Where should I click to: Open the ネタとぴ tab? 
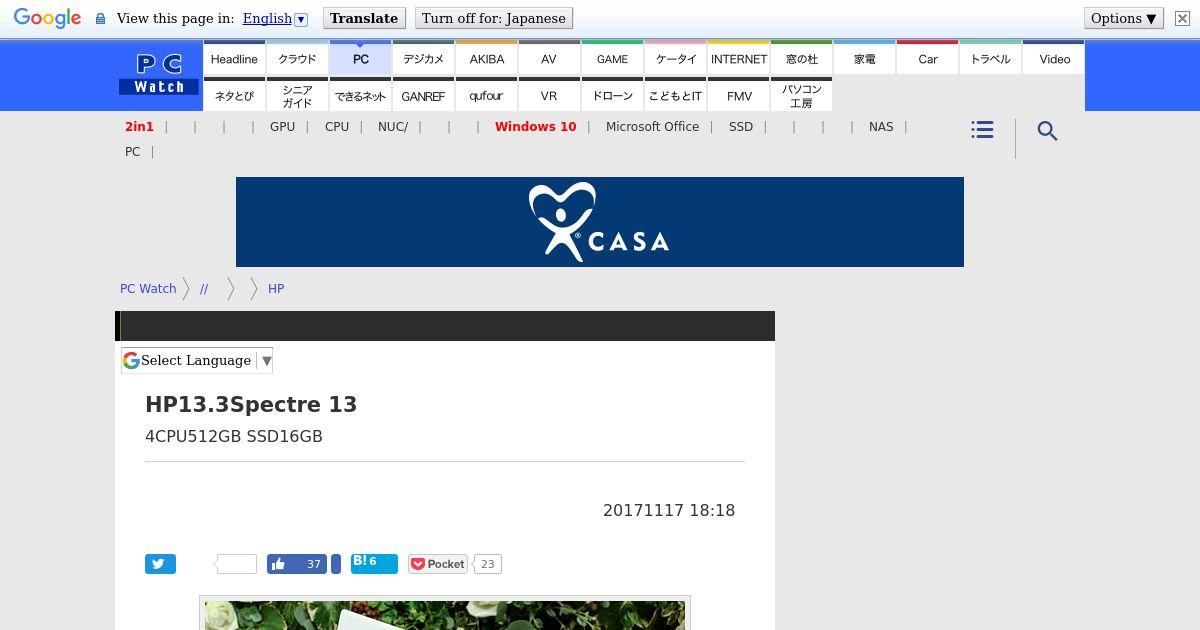pyautogui.click(x=234, y=95)
